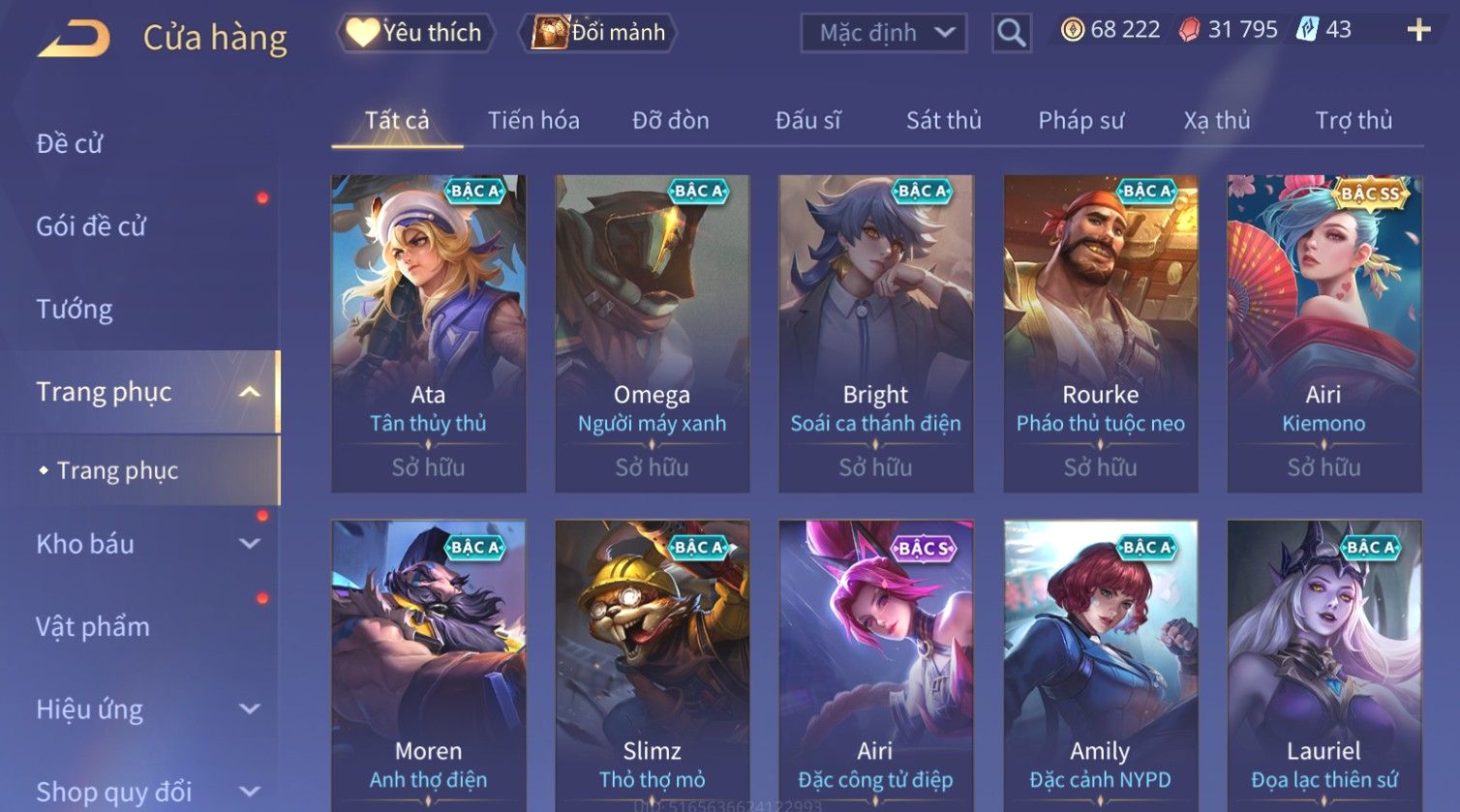The width and height of the screenshot is (1460, 812).
Task: Click the golden back arrow icon
Action: tap(74, 39)
